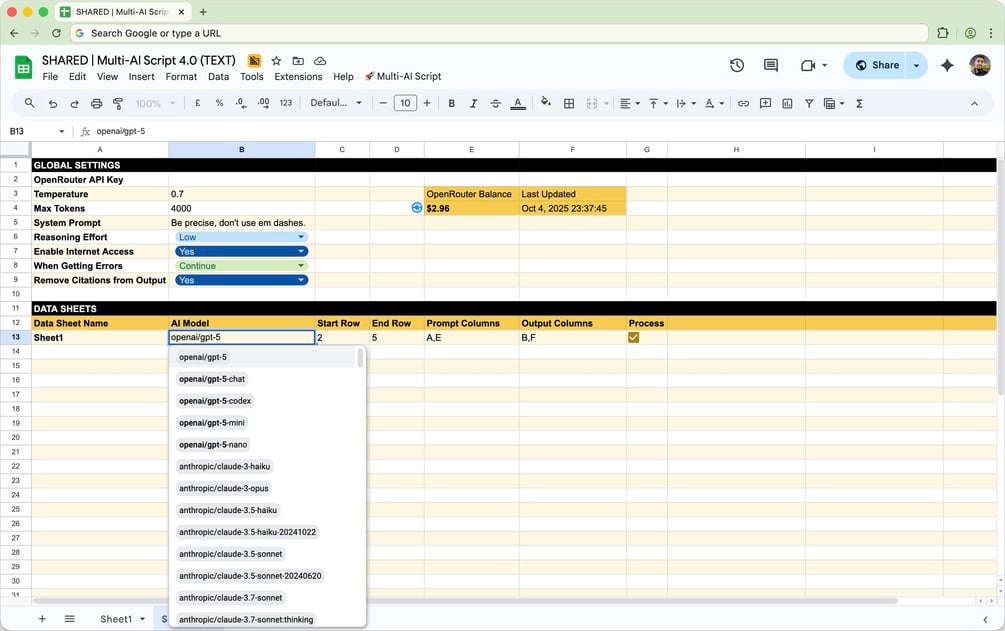Image resolution: width=1005 pixels, height=631 pixels.
Task: Move document to a folder
Action: point(298,61)
